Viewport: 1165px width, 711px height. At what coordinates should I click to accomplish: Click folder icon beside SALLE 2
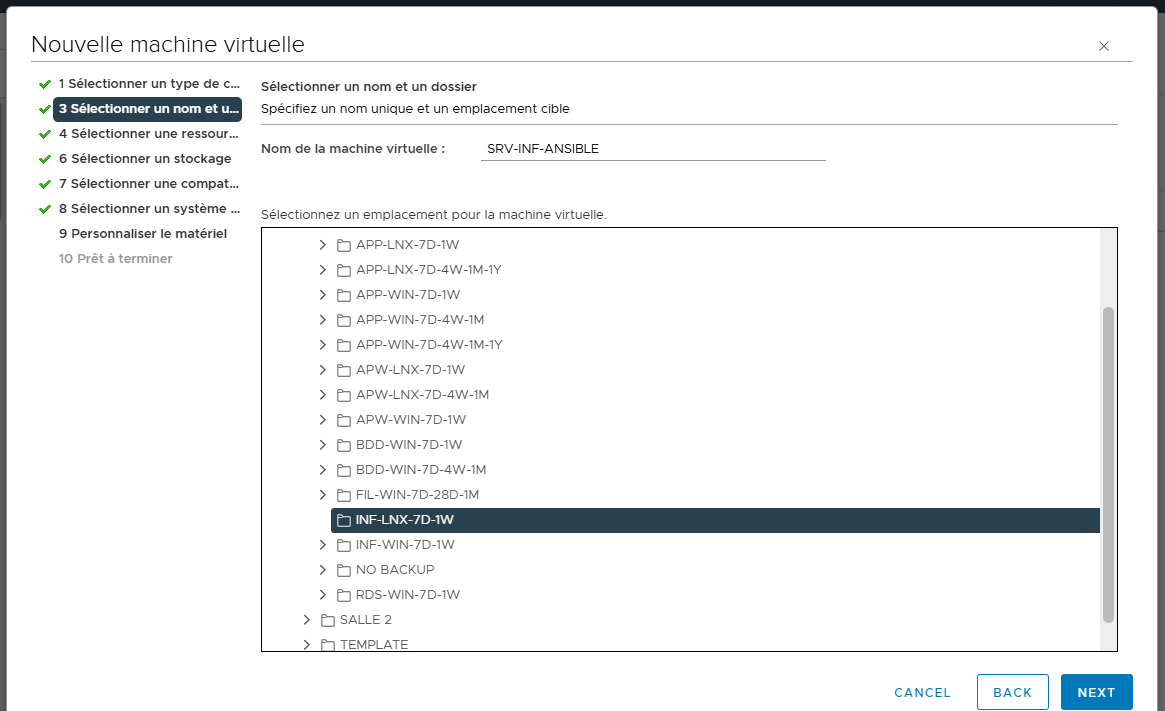pyautogui.click(x=328, y=620)
